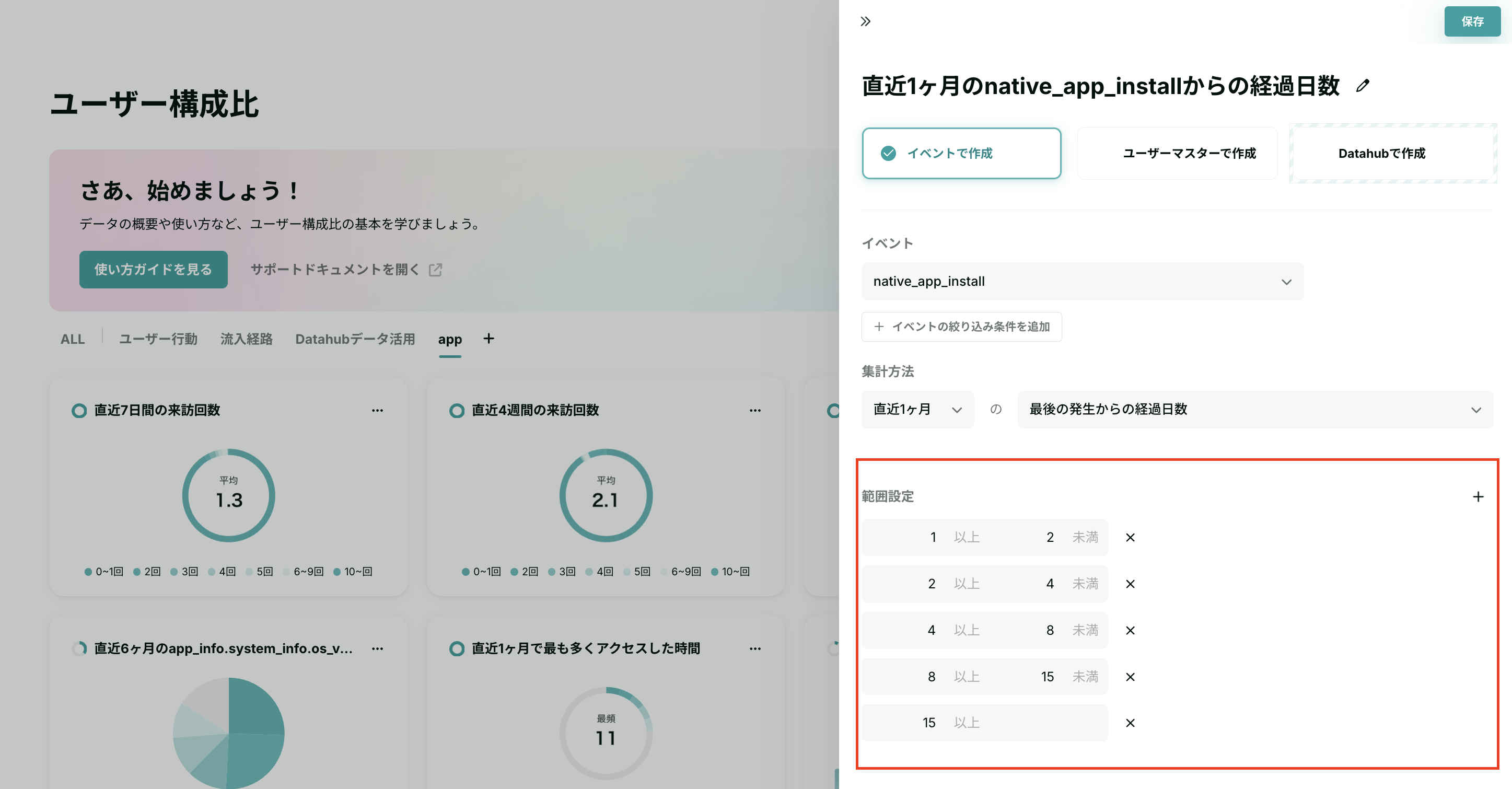Click the 直近4週間の来訪回数 ring icon
This screenshot has width=1512, height=789.
point(456,410)
